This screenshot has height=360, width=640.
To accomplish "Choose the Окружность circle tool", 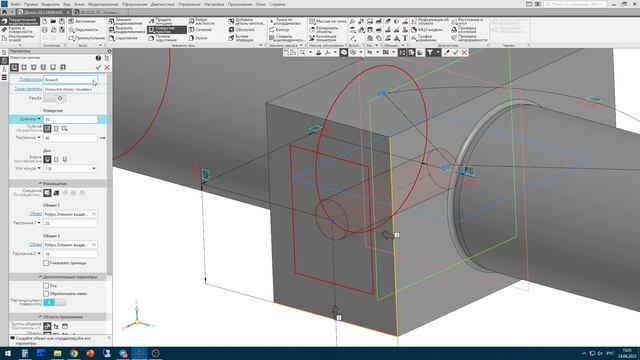I will 83,30.
